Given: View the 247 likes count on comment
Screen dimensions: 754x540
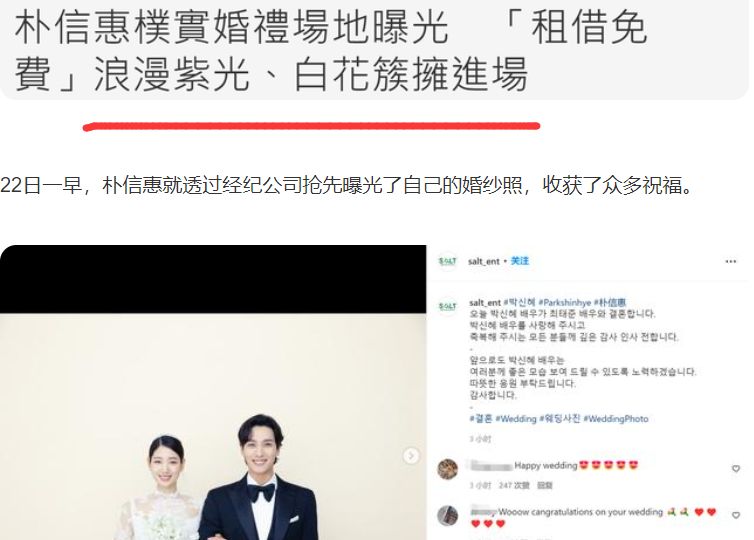Looking at the screenshot, I should (514, 486).
